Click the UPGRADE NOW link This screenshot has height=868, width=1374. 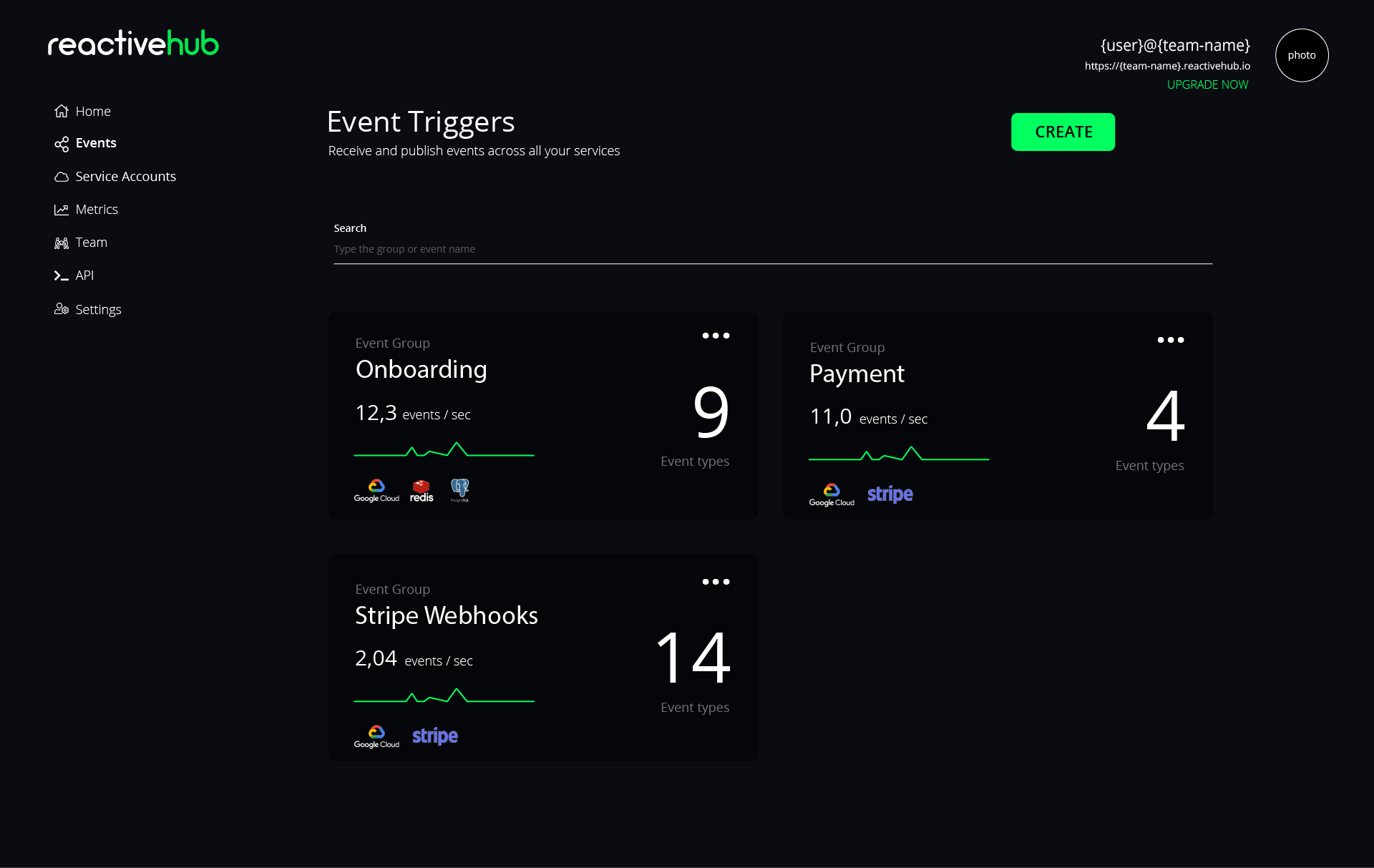click(x=1207, y=84)
